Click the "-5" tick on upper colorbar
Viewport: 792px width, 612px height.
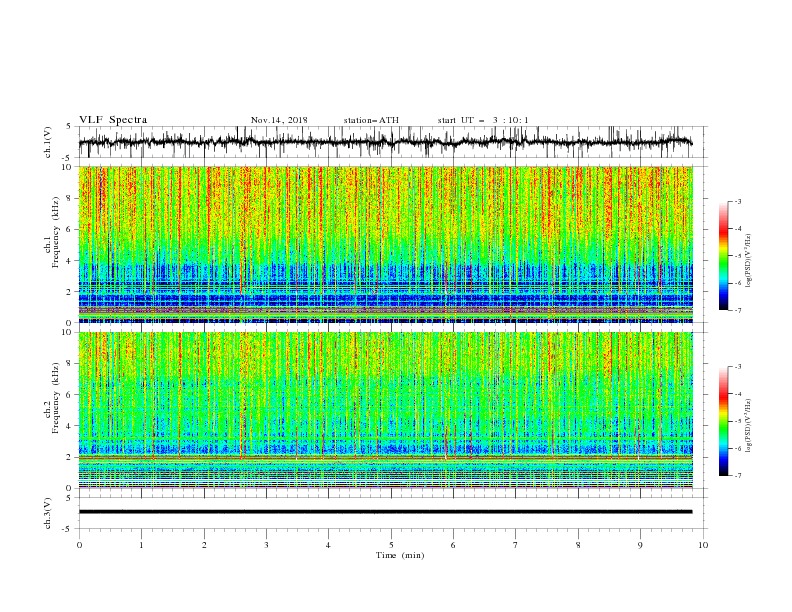(738, 256)
